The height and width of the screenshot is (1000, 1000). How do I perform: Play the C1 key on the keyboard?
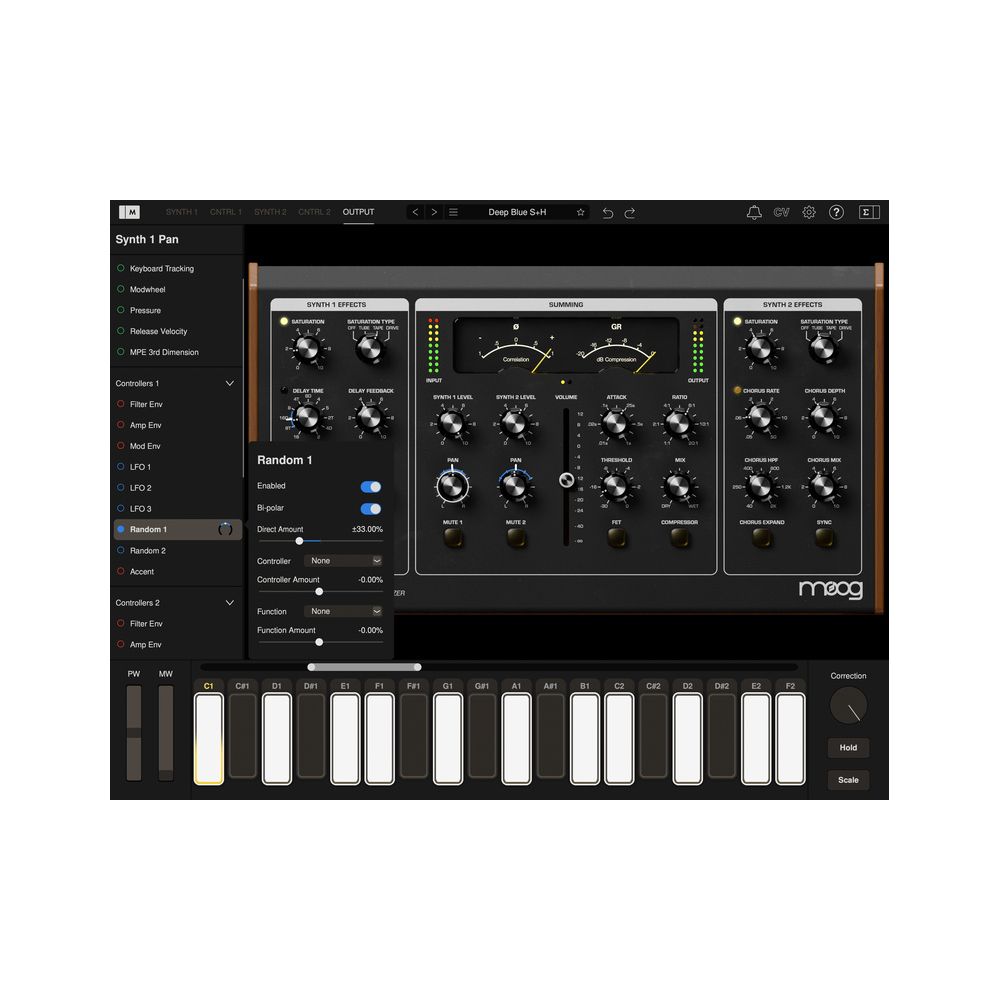pos(207,737)
